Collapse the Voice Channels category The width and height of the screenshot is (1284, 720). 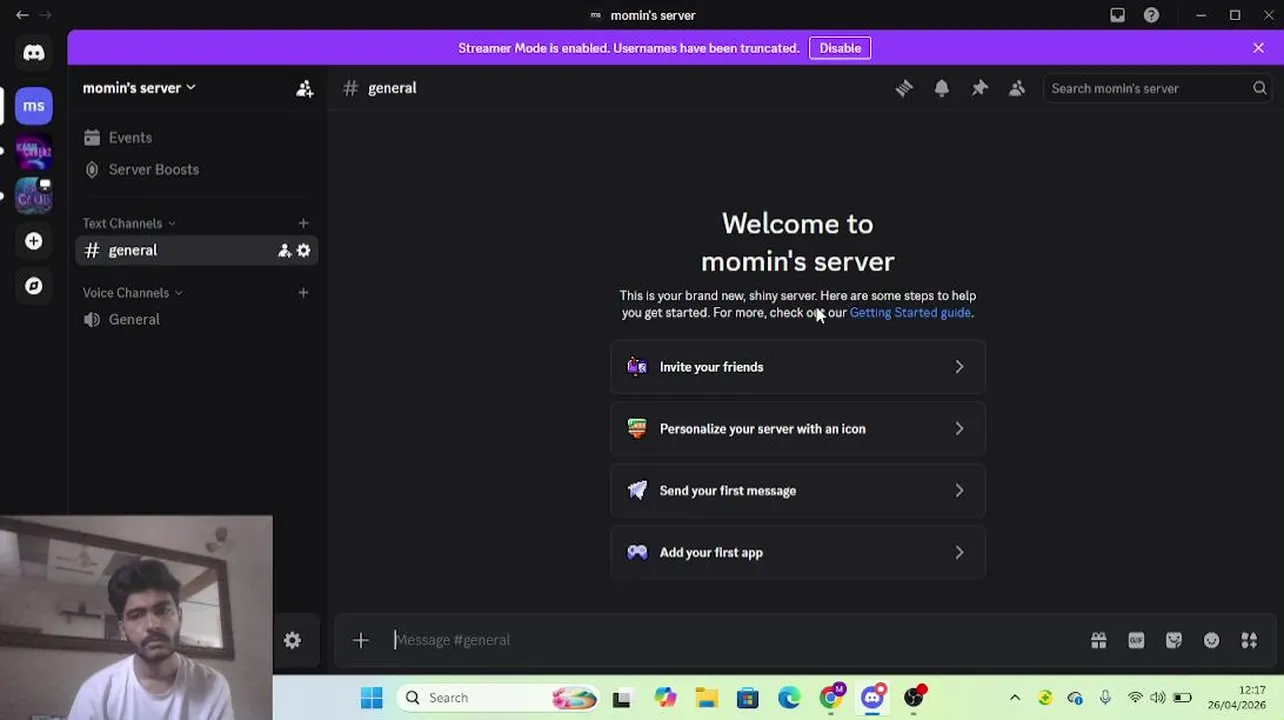(132, 293)
